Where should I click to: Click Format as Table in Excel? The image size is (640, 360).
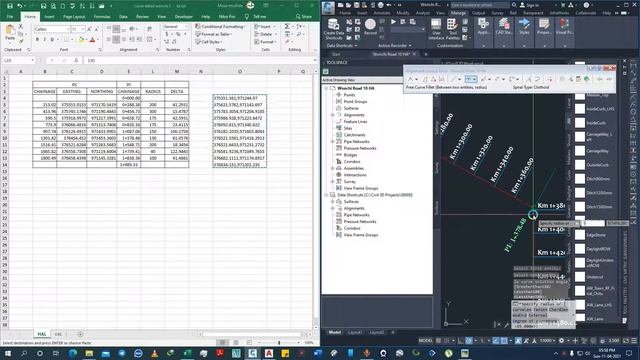pos(213,34)
